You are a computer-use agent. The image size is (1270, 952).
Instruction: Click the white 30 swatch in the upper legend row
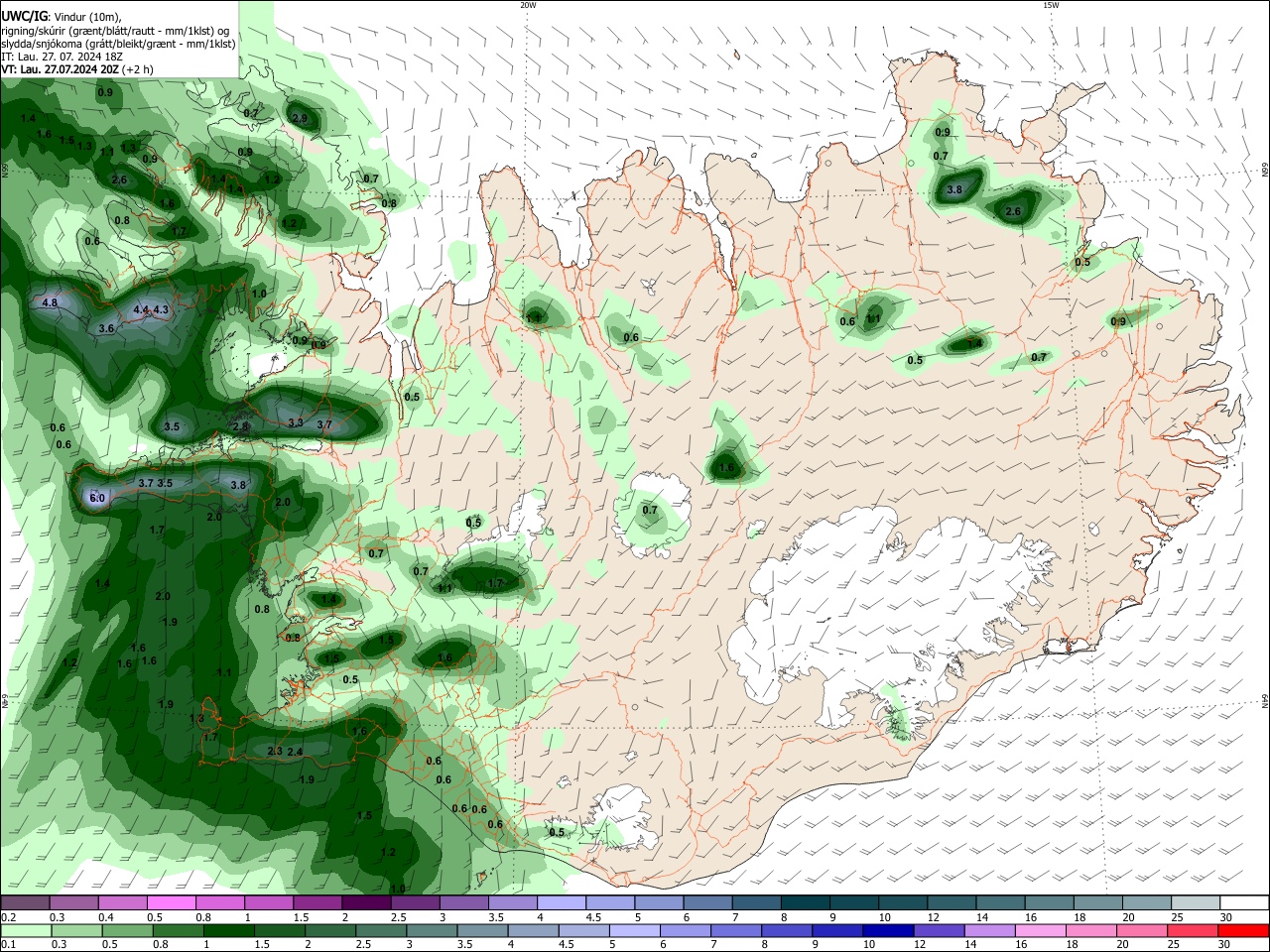tap(1244, 902)
